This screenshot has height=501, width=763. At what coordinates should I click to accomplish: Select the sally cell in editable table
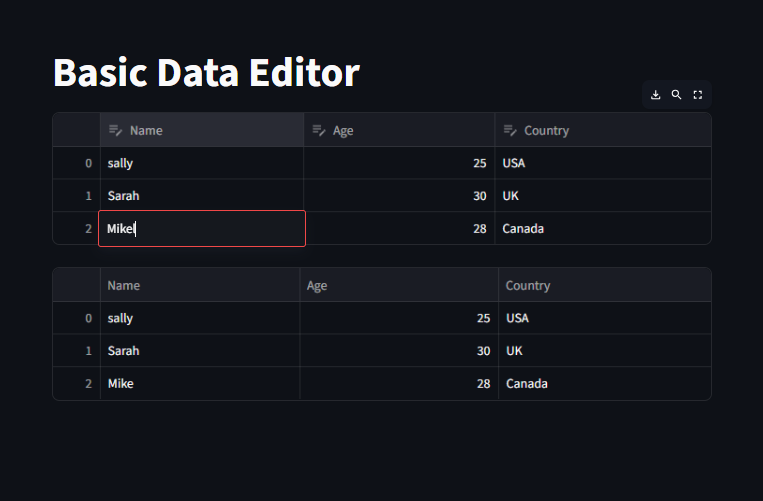(202, 163)
